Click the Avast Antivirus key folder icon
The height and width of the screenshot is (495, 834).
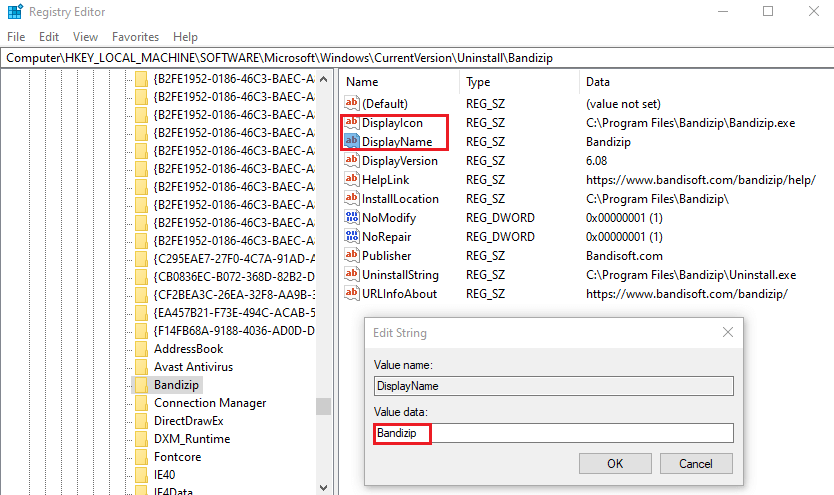coord(141,367)
